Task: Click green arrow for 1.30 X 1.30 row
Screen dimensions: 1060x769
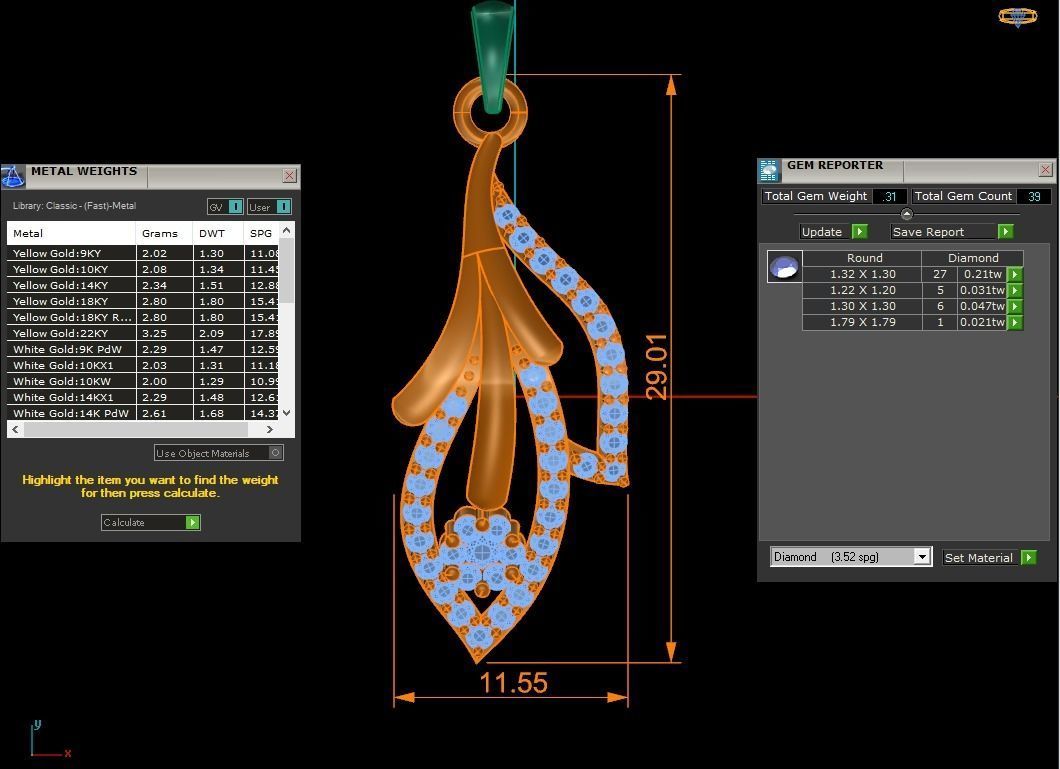Action: [x=1015, y=306]
